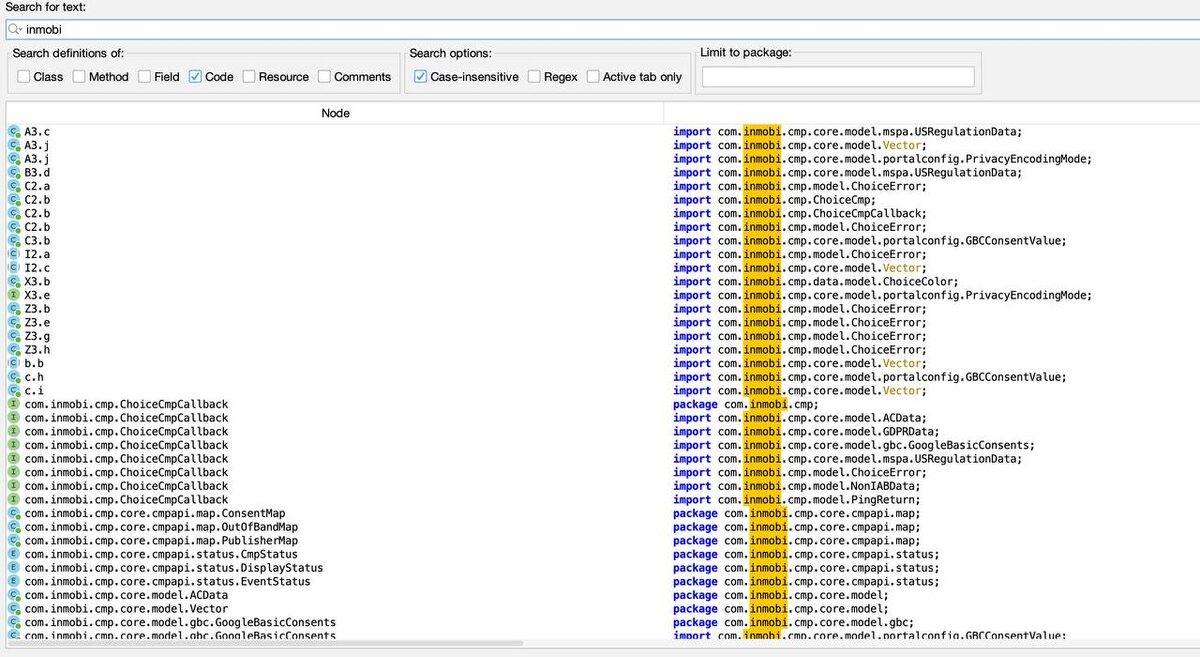The height and width of the screenshot is (657, 1200).
Task: Focus the Search for text field
Action: [x=603, y=30]
